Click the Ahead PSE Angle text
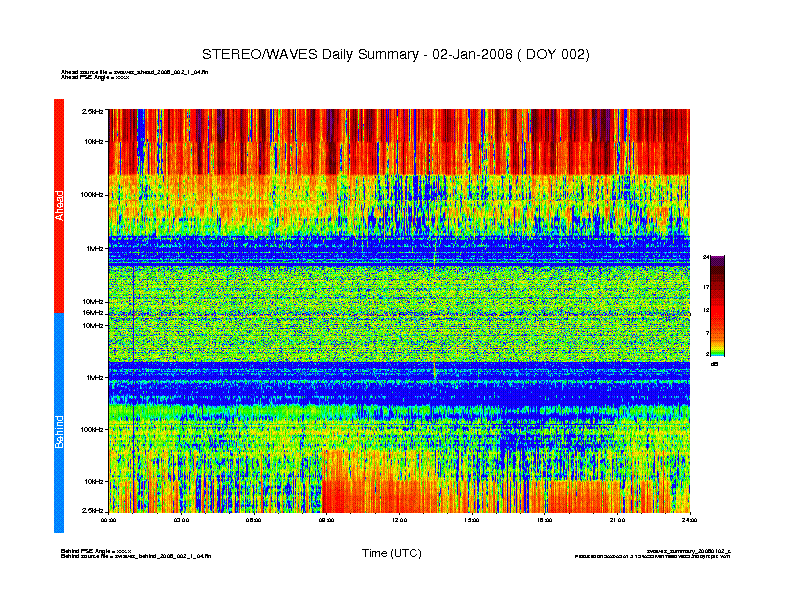792x612 pixels. click(x=95, y=77)
